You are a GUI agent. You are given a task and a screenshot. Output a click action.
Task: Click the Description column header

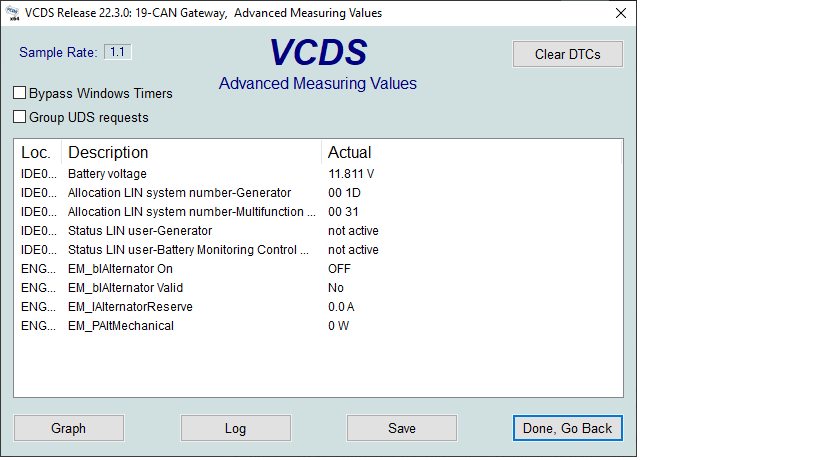point(191,152)
